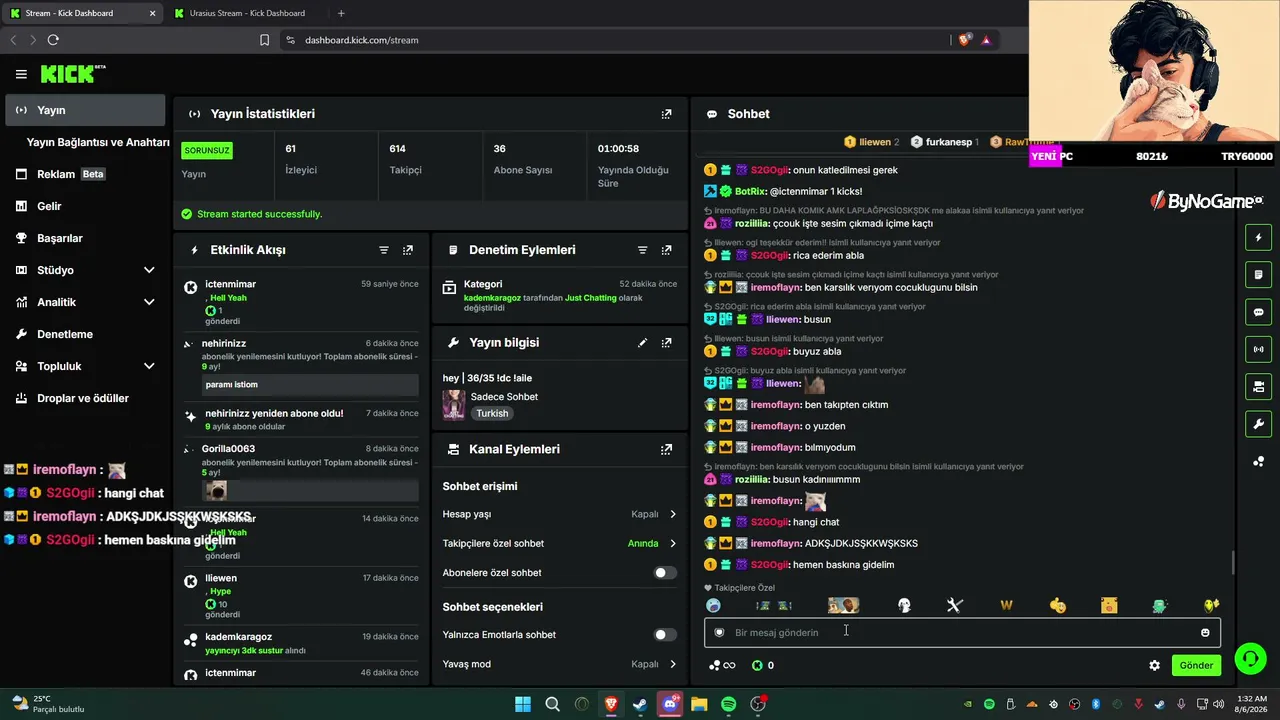Insert the crossed tools emote
Image resolution: width=1280 pixels, height=720 pixels.
tap(954, 605)
